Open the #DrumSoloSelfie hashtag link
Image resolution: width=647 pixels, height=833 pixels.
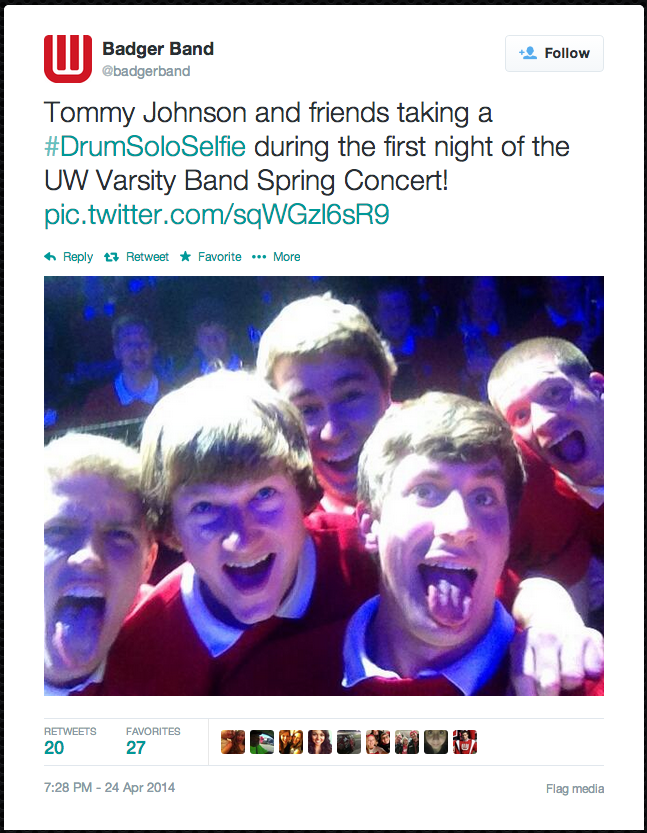coord(145,146)
